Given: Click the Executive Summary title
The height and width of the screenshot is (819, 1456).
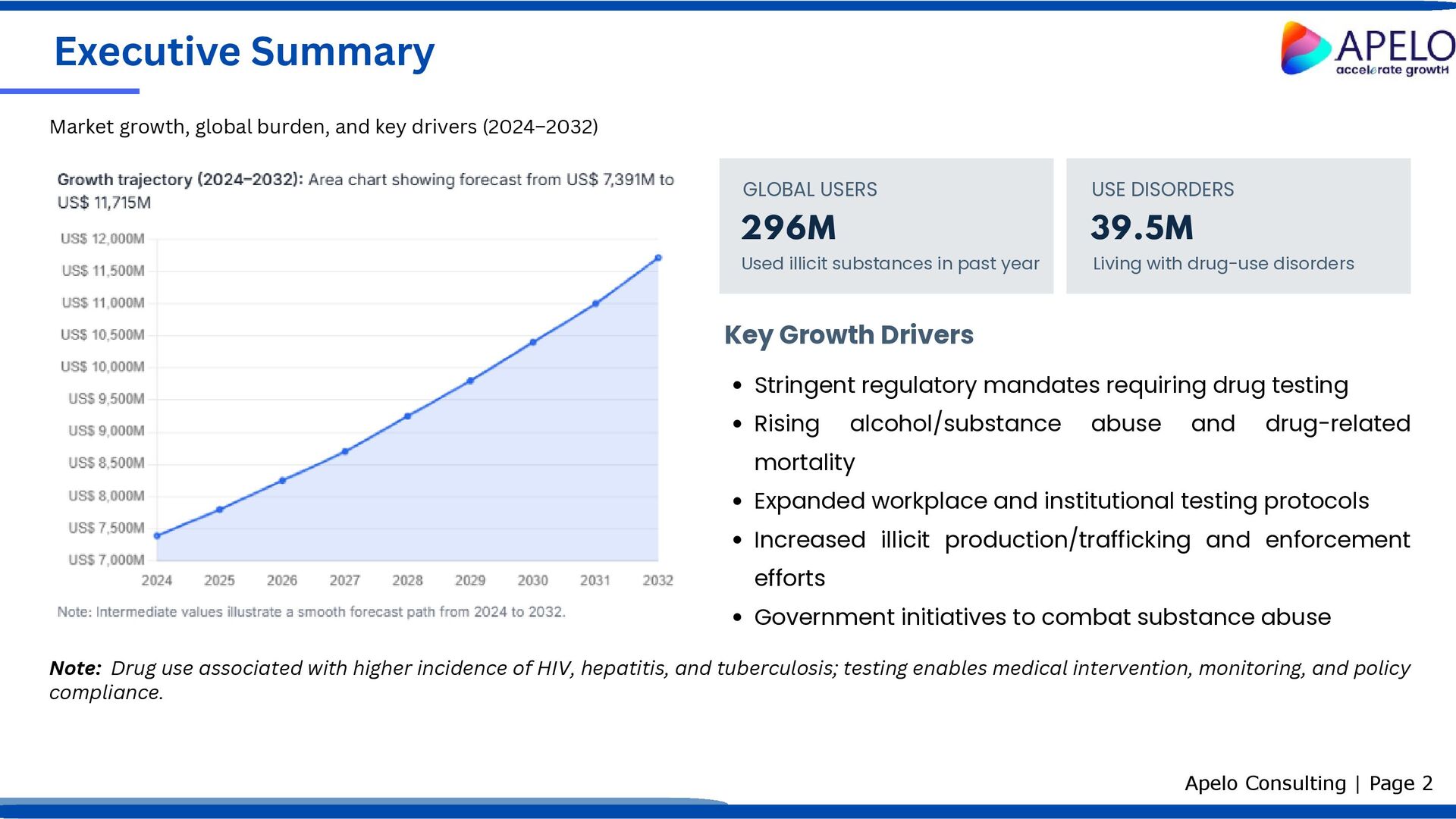Looking at the screenshot, I should pos(244,52).
